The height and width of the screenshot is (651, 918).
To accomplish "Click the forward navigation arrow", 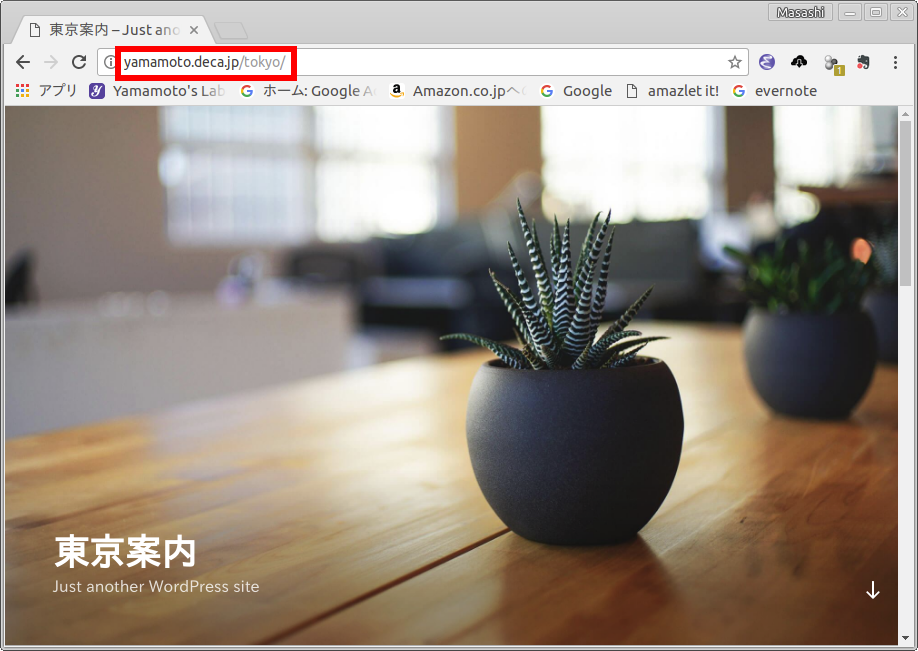I will [51, 62].
